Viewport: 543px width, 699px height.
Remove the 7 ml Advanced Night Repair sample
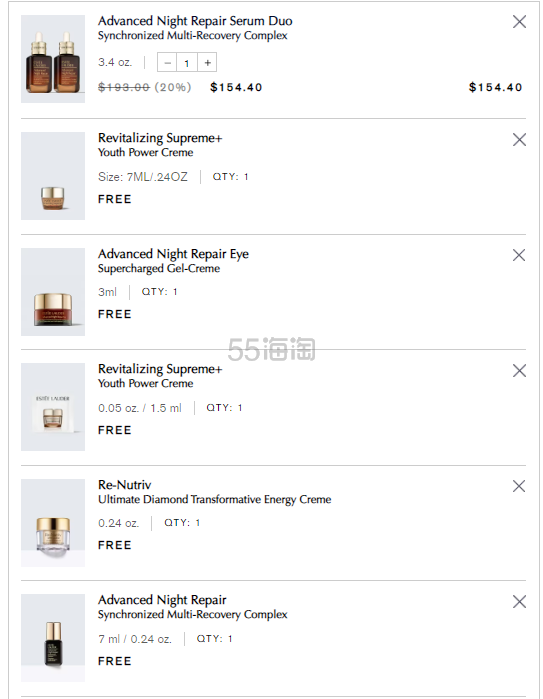tap(519, 602)
